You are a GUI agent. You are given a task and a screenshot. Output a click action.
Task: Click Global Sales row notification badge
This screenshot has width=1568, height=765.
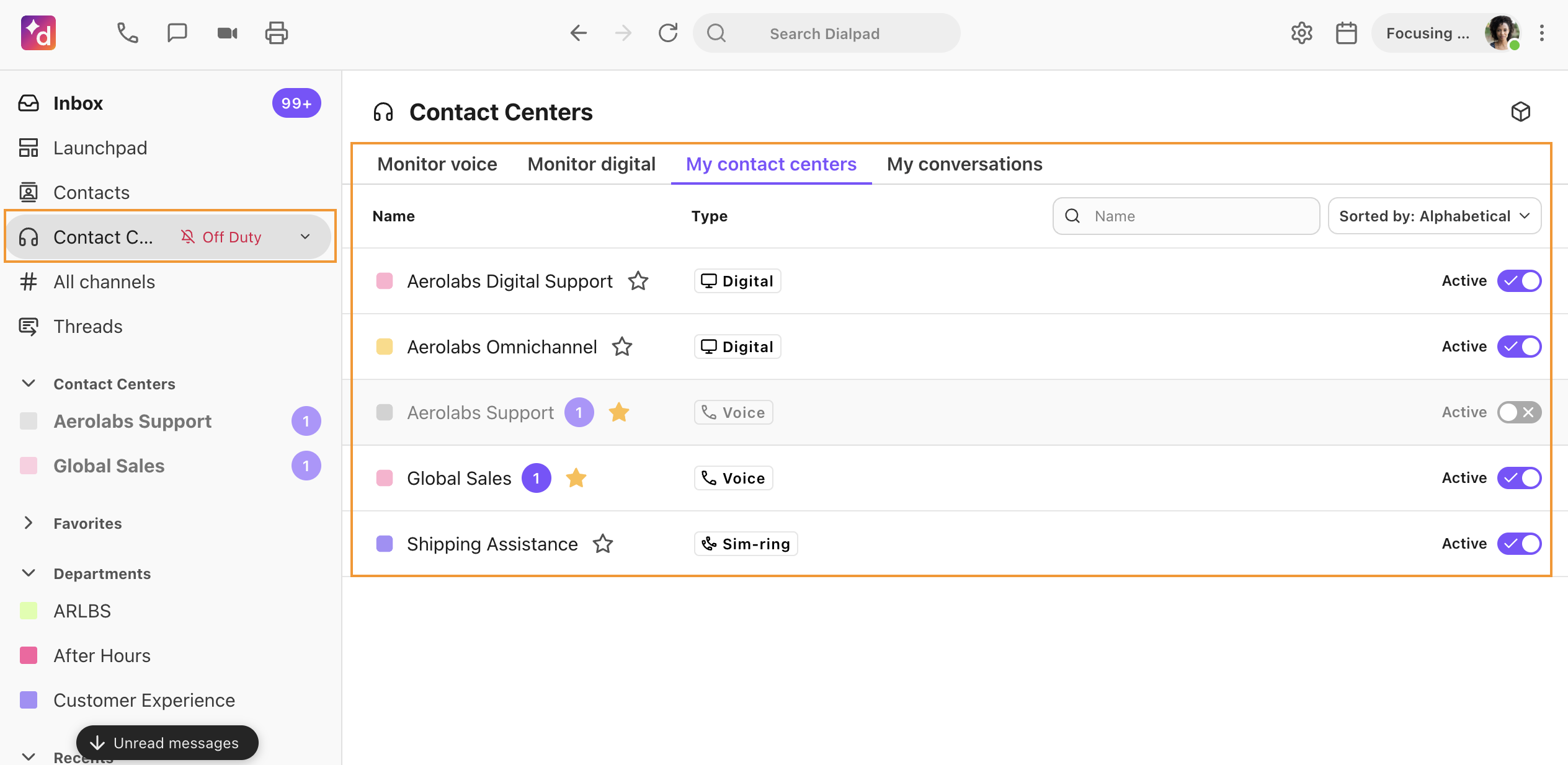(537, 478)
